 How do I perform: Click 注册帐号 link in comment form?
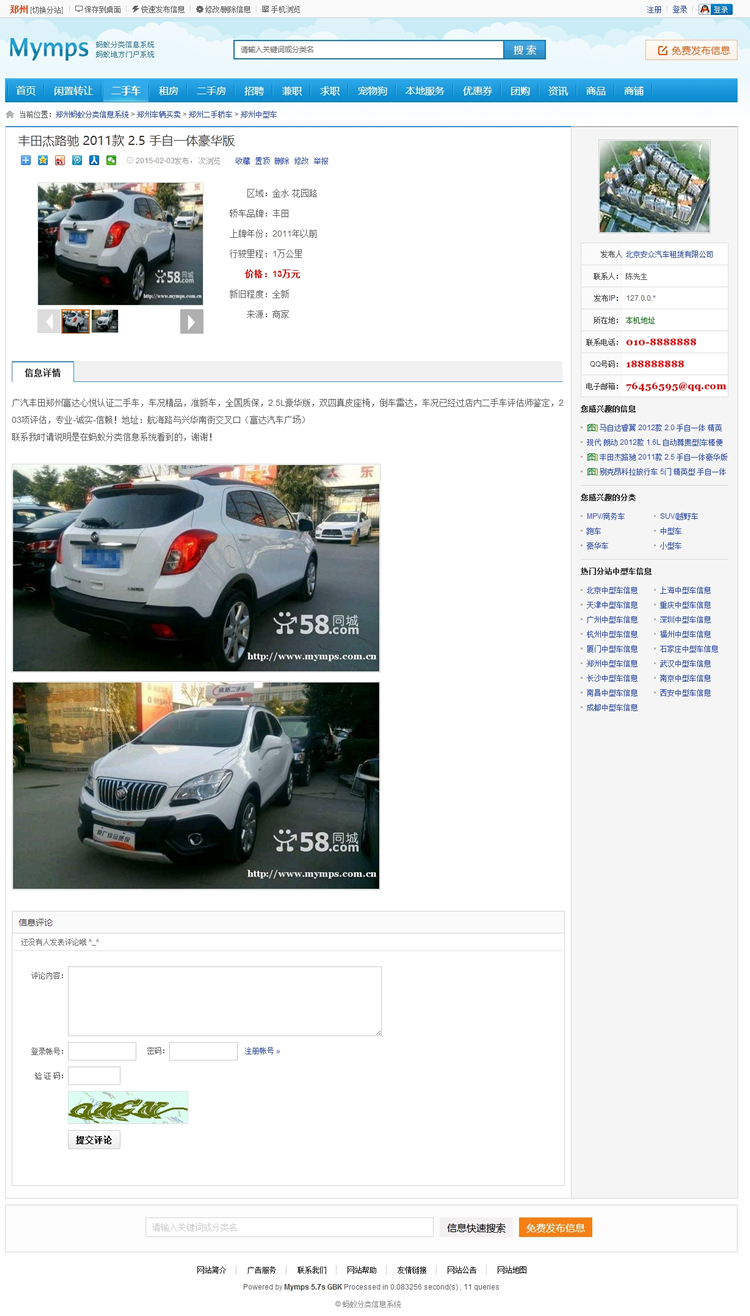262,1051
